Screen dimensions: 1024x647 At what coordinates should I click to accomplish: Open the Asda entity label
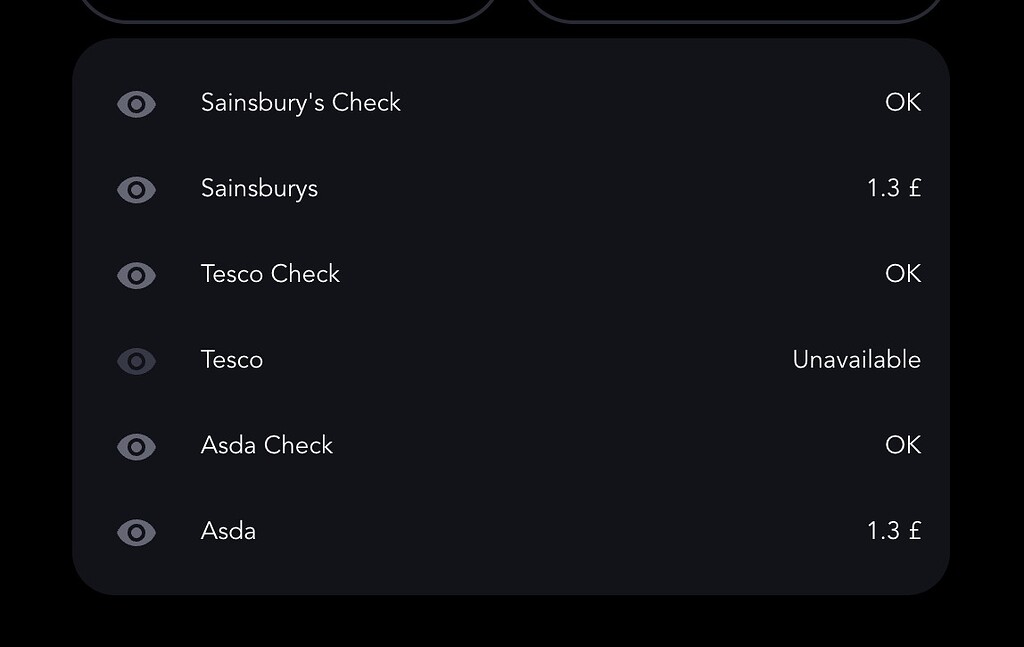coord(228,532)
